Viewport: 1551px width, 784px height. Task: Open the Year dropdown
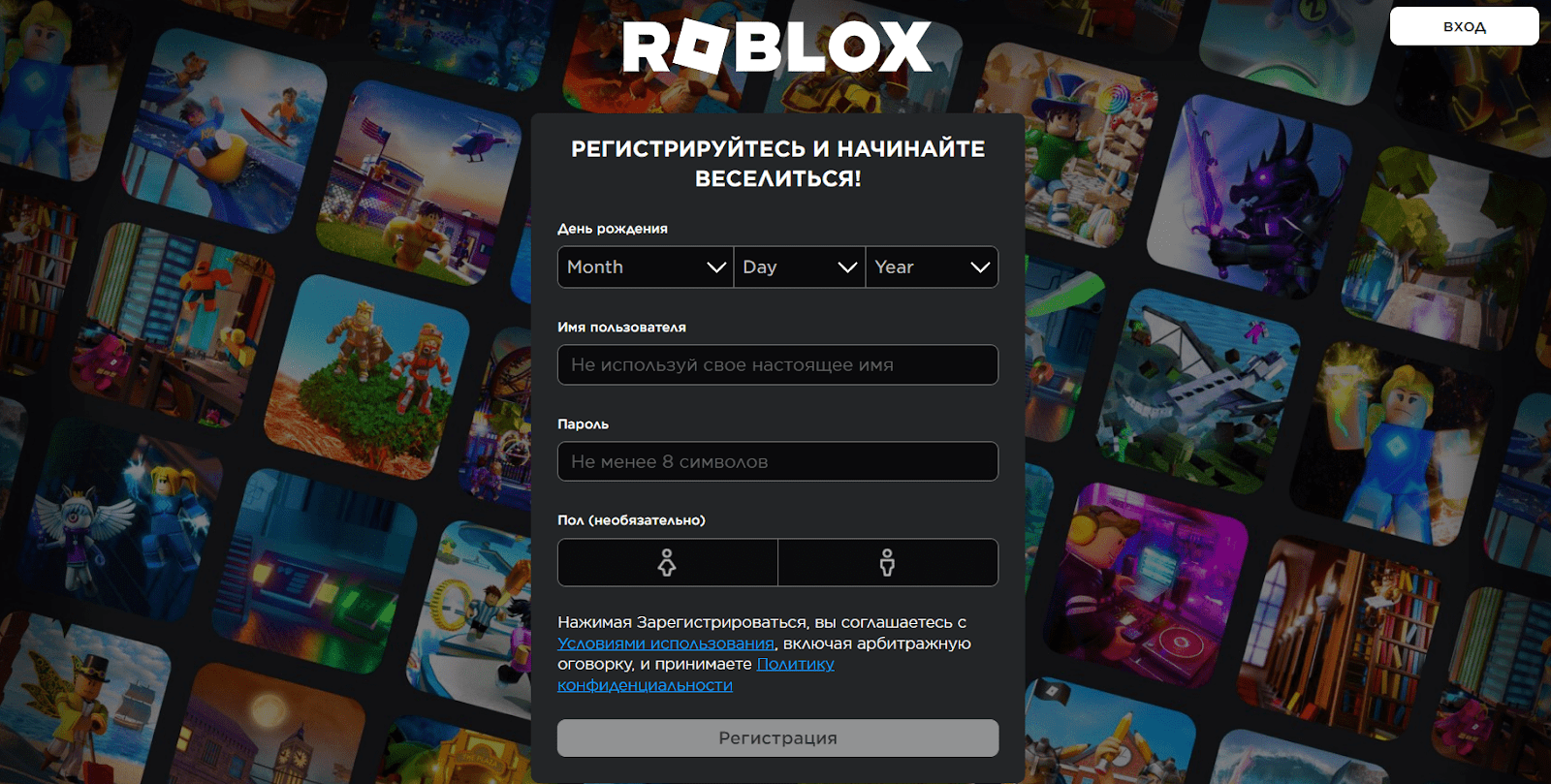click(x=932, y=267)
